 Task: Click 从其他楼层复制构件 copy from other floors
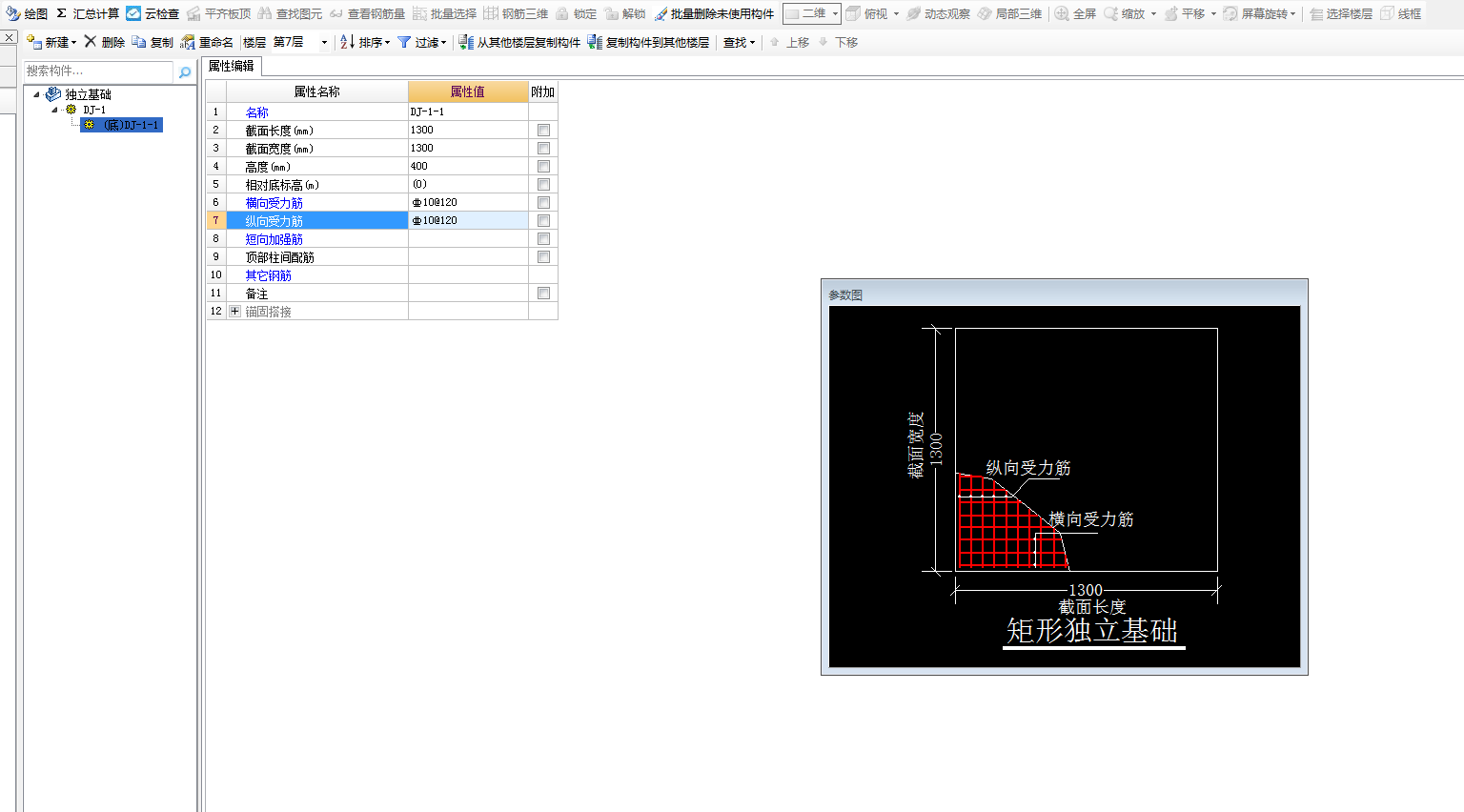[x=519, y=42]
